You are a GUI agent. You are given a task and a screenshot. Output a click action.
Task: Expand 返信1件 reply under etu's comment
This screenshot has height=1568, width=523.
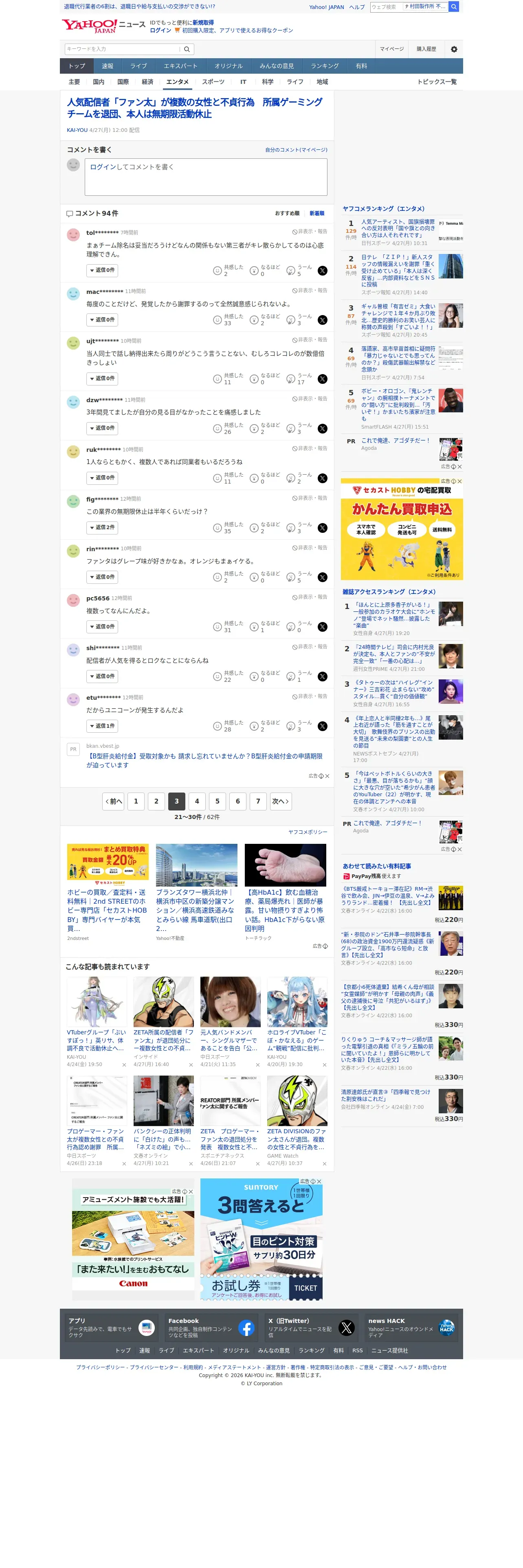102,726
